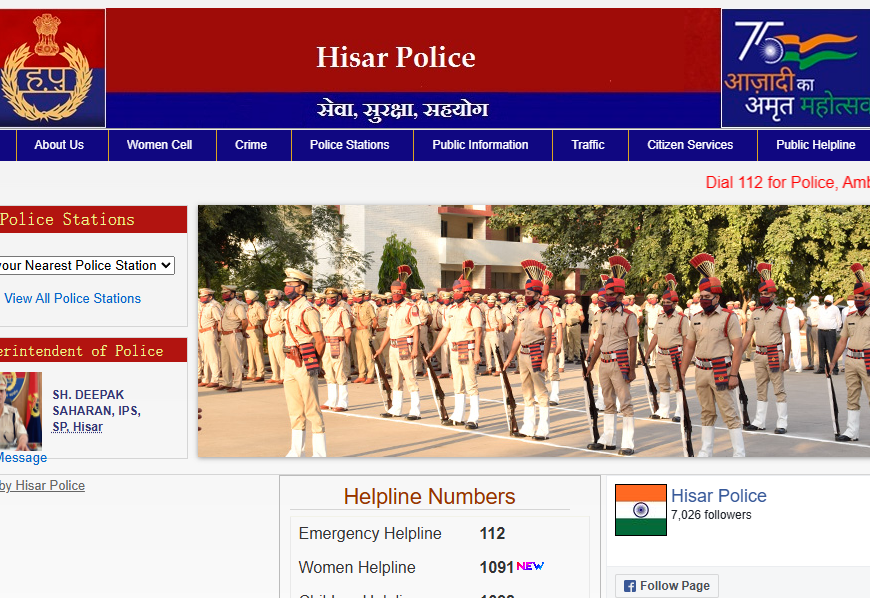
Task: Click the NEW badge beside Women Helpline
Action: pyautogui.click(x=530, y=566)
